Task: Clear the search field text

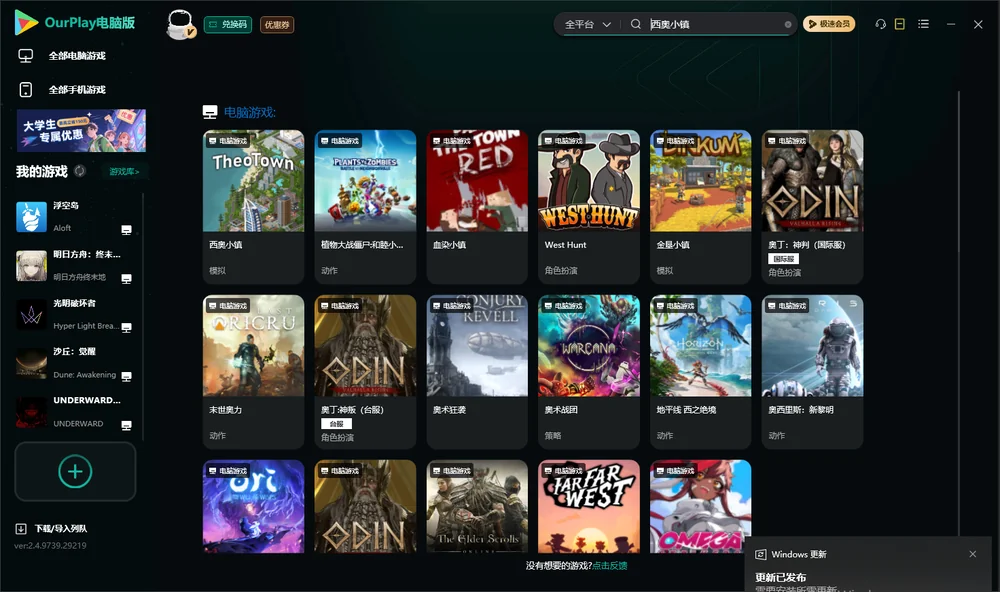Action: [788, 24]
